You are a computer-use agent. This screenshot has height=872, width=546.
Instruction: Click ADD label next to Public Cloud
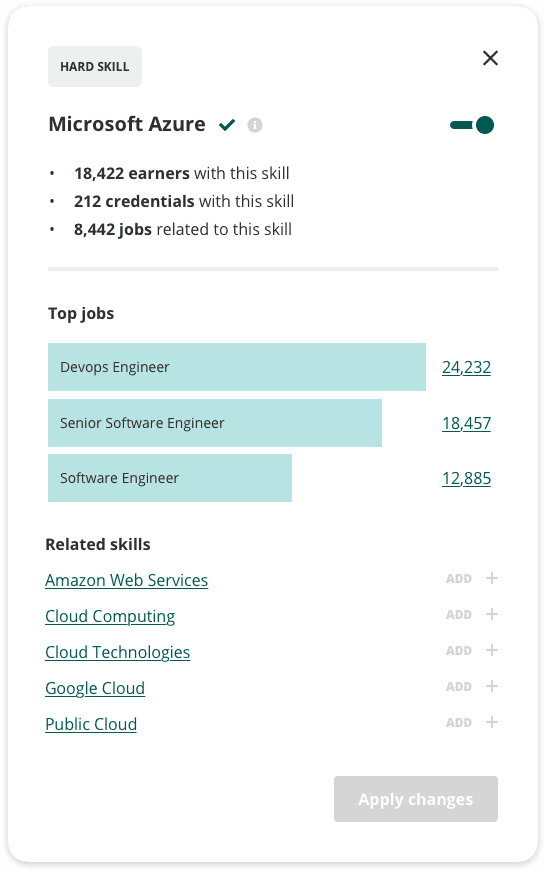click(x=459, y=723)
